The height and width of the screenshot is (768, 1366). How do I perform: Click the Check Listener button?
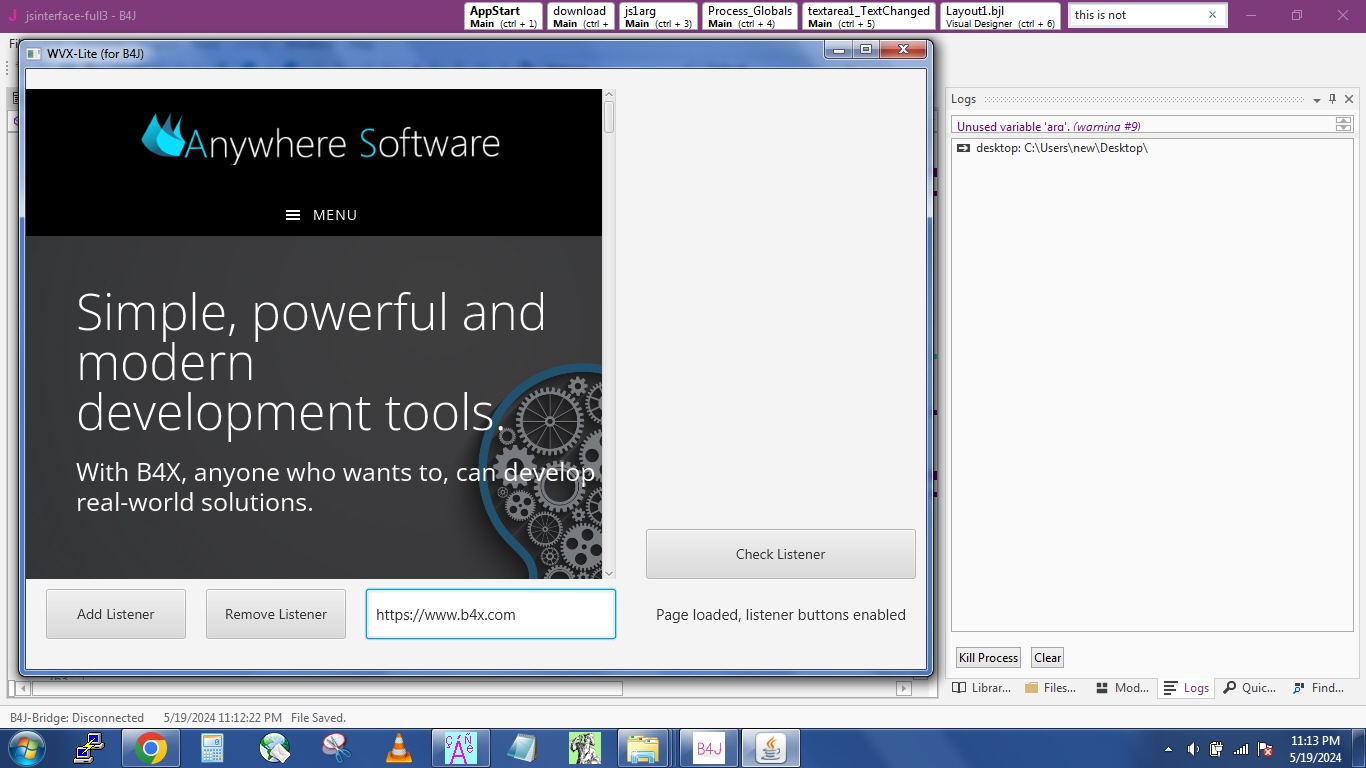[780, 554]
